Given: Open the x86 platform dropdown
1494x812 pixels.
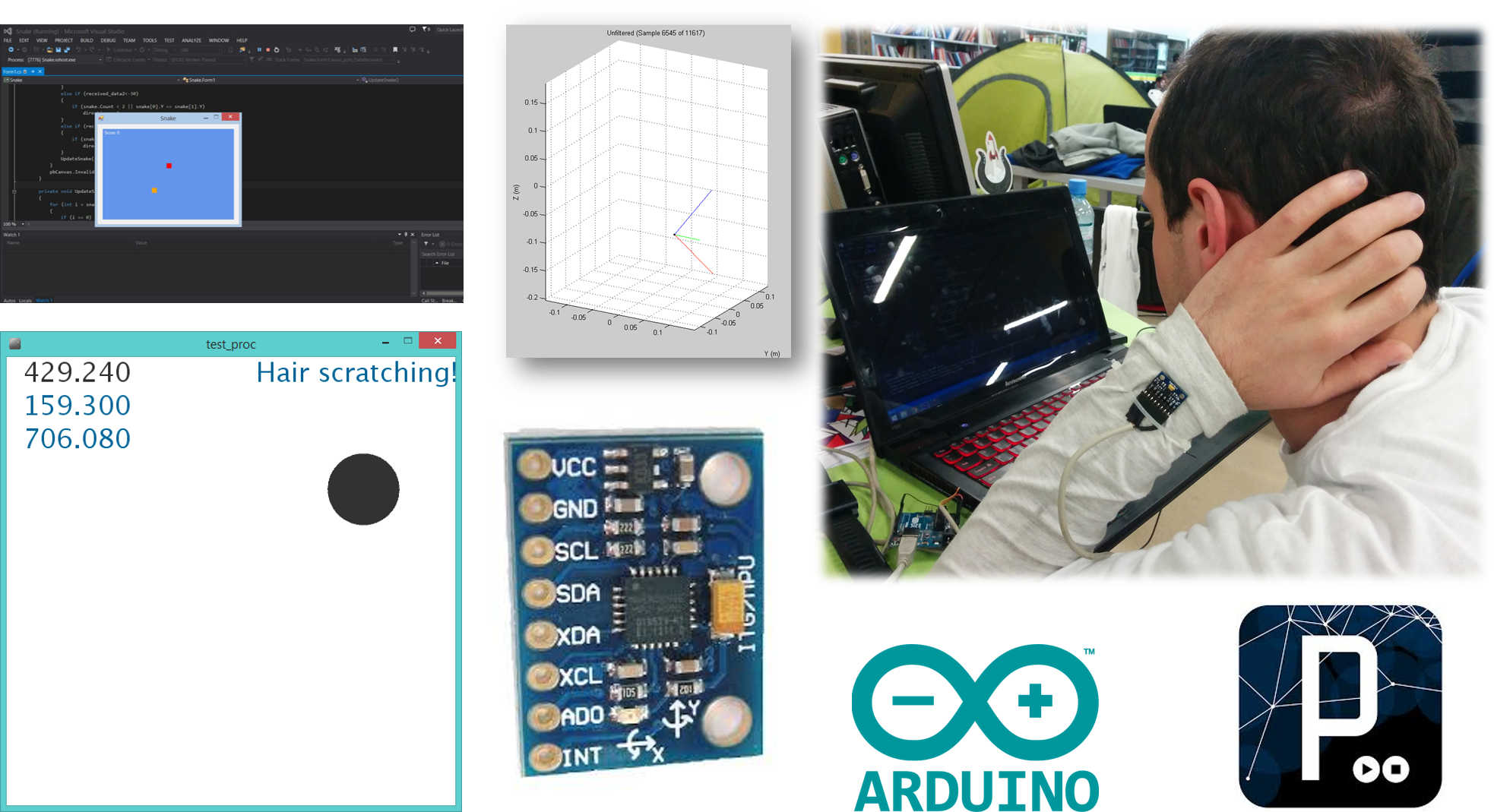Looking at the screenshot, I should pos(201,50).
